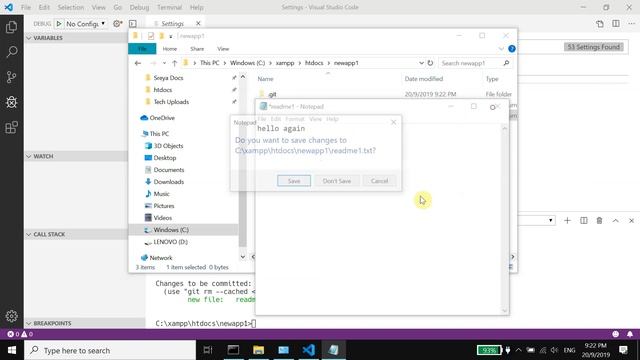
Task: Open the Debug view bug icon in VS Code
Action: (x=11, y=102)
